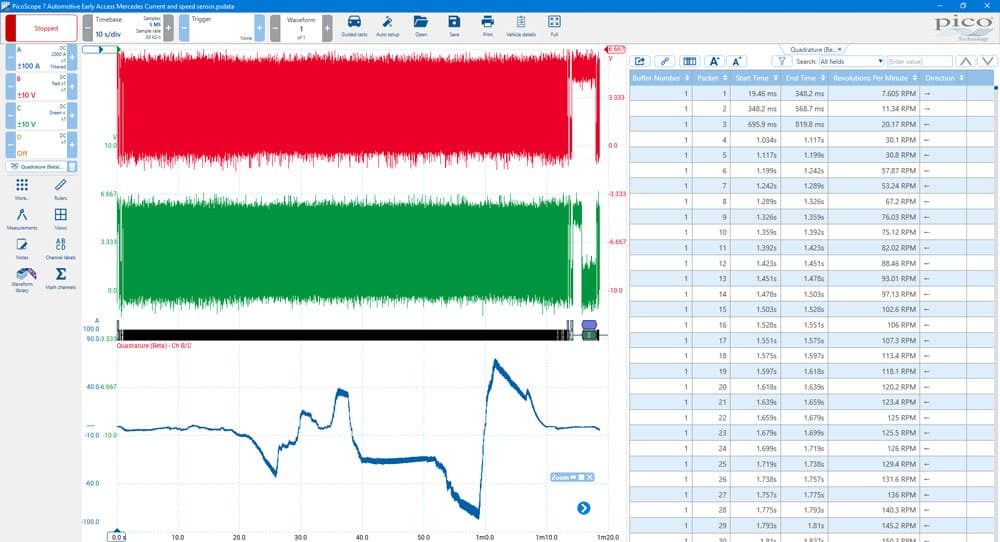The width and height of the screenshot is (1000, 542).
Task: Sort by Buffer Number column
Action: [660, 78]
